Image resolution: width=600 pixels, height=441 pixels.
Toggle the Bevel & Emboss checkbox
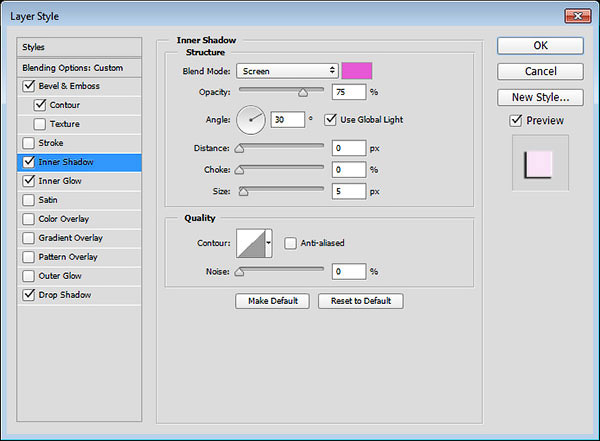[x=29, y=86]
